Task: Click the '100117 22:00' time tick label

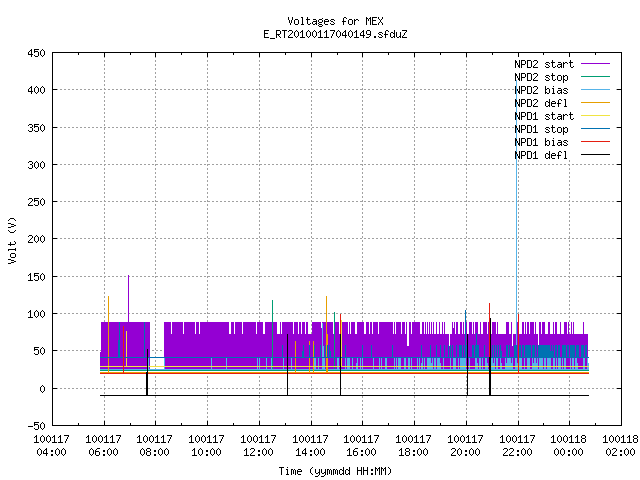Action: 517,445
